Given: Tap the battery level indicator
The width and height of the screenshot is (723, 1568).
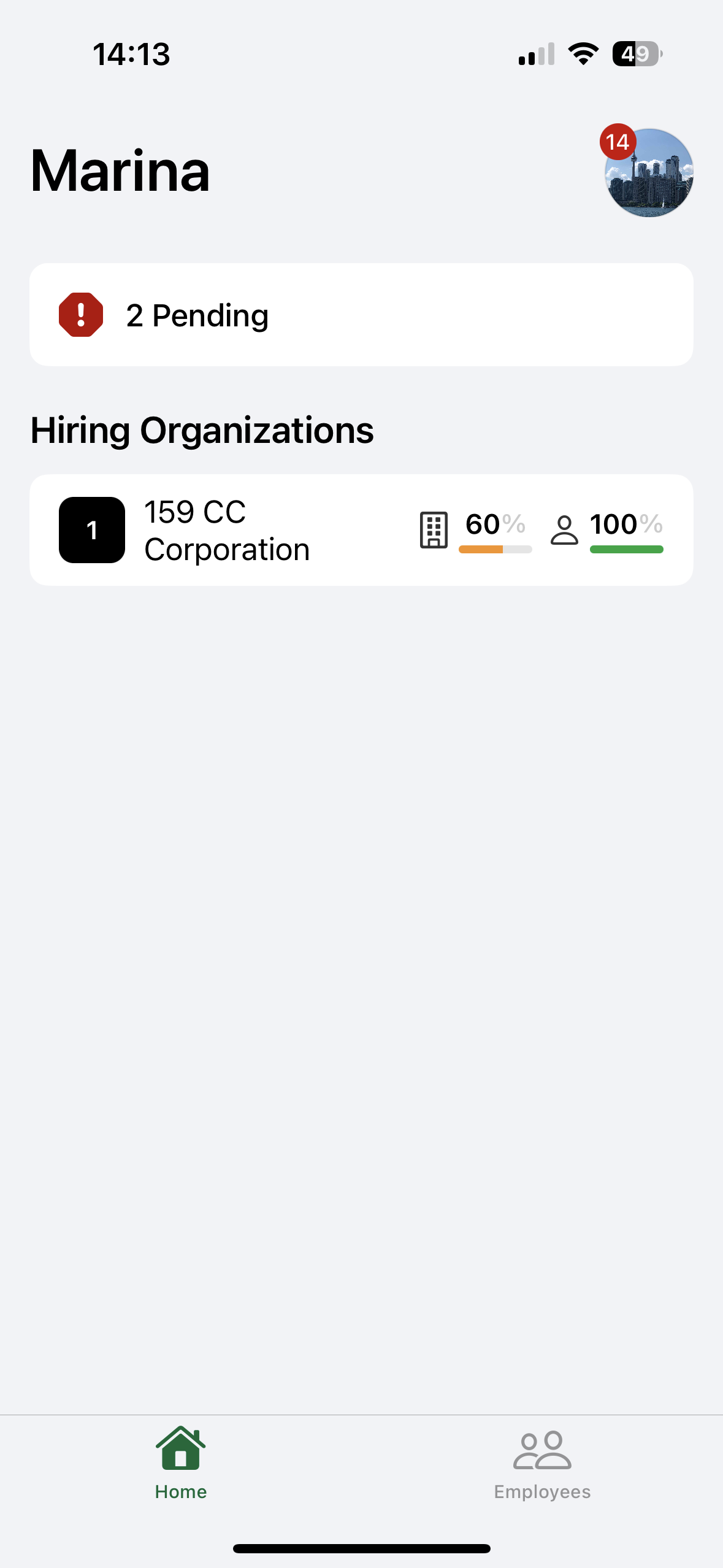Looking at the screenshot, I should click(x=637, y=54).
